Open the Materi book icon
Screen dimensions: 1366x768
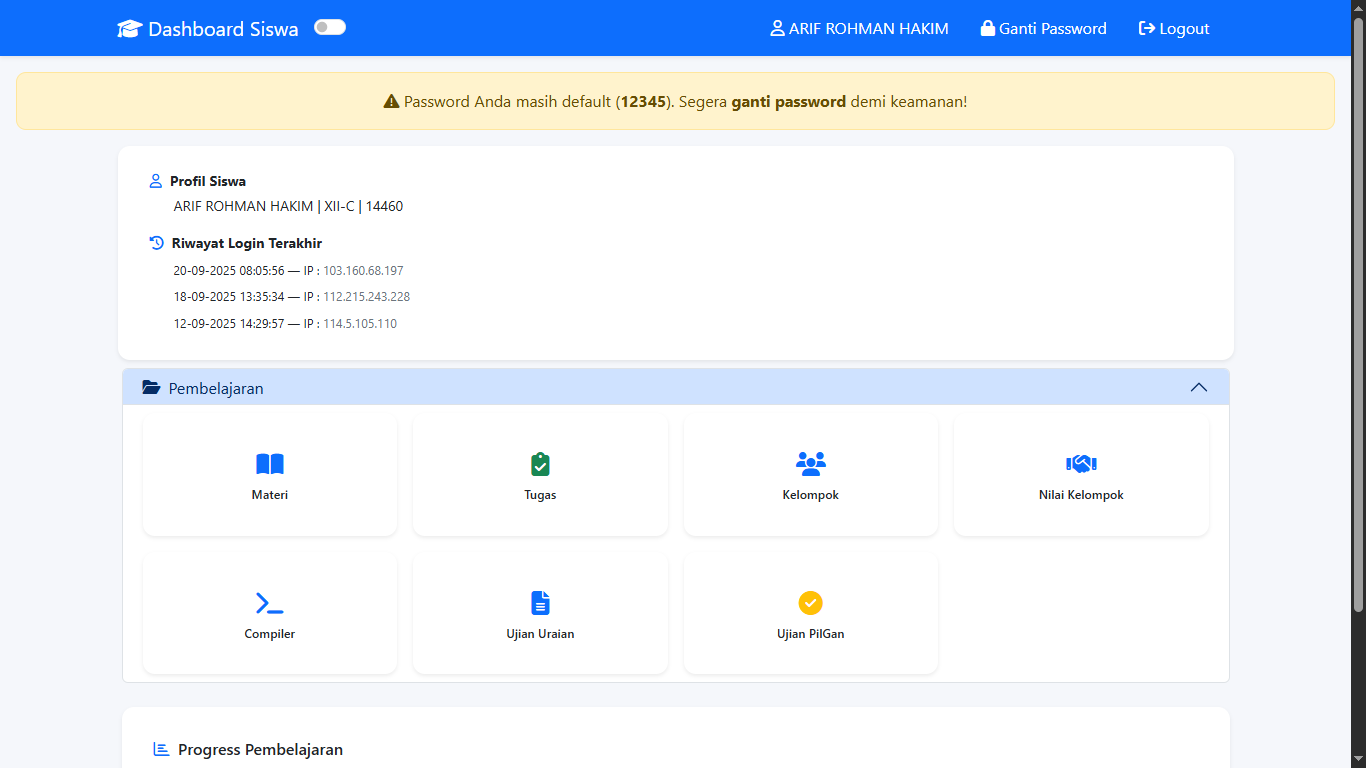(x=269, y=463)
